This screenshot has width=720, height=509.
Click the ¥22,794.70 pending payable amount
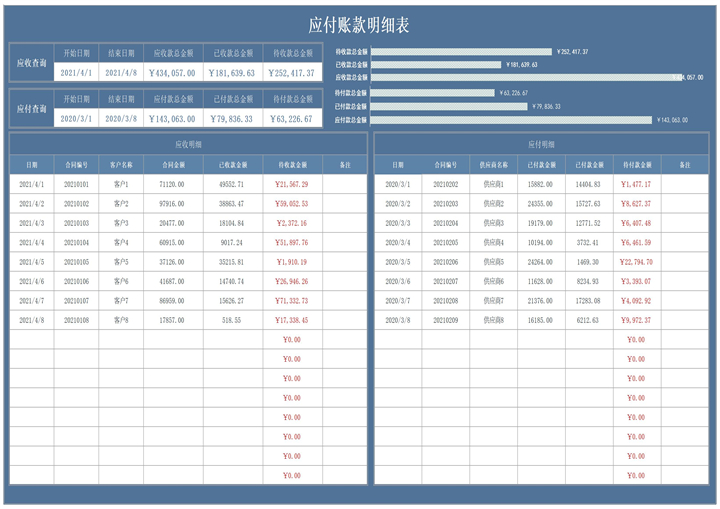[x=636, y=262]
